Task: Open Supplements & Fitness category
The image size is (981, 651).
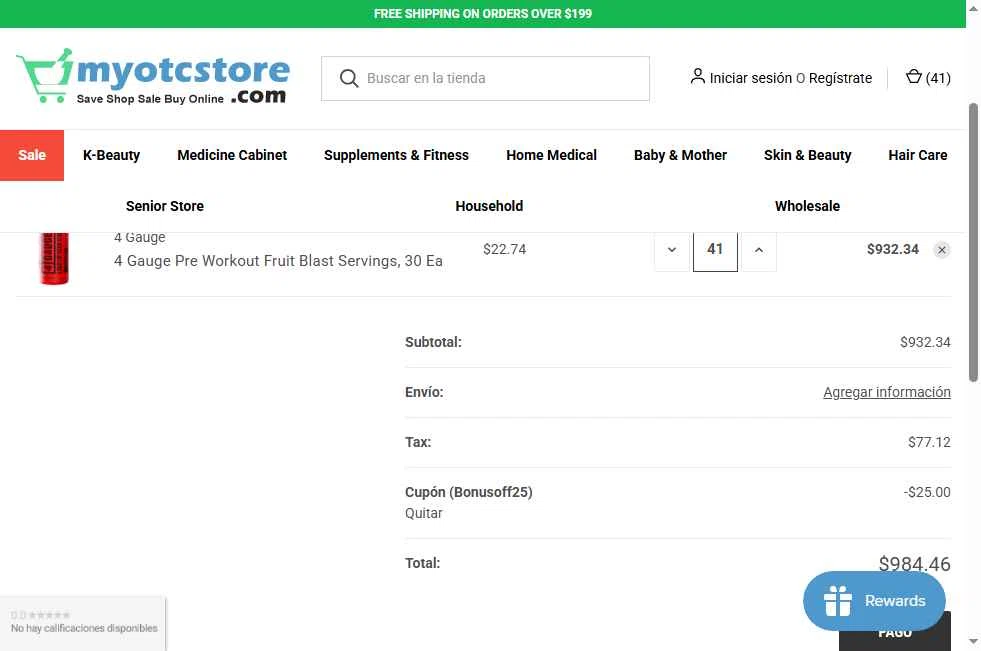Action: point(396,155)
